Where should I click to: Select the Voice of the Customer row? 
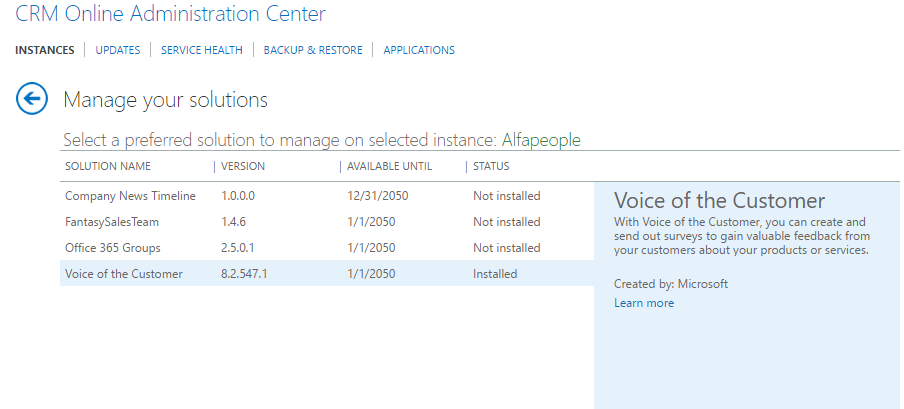click(x=327, y=273)
